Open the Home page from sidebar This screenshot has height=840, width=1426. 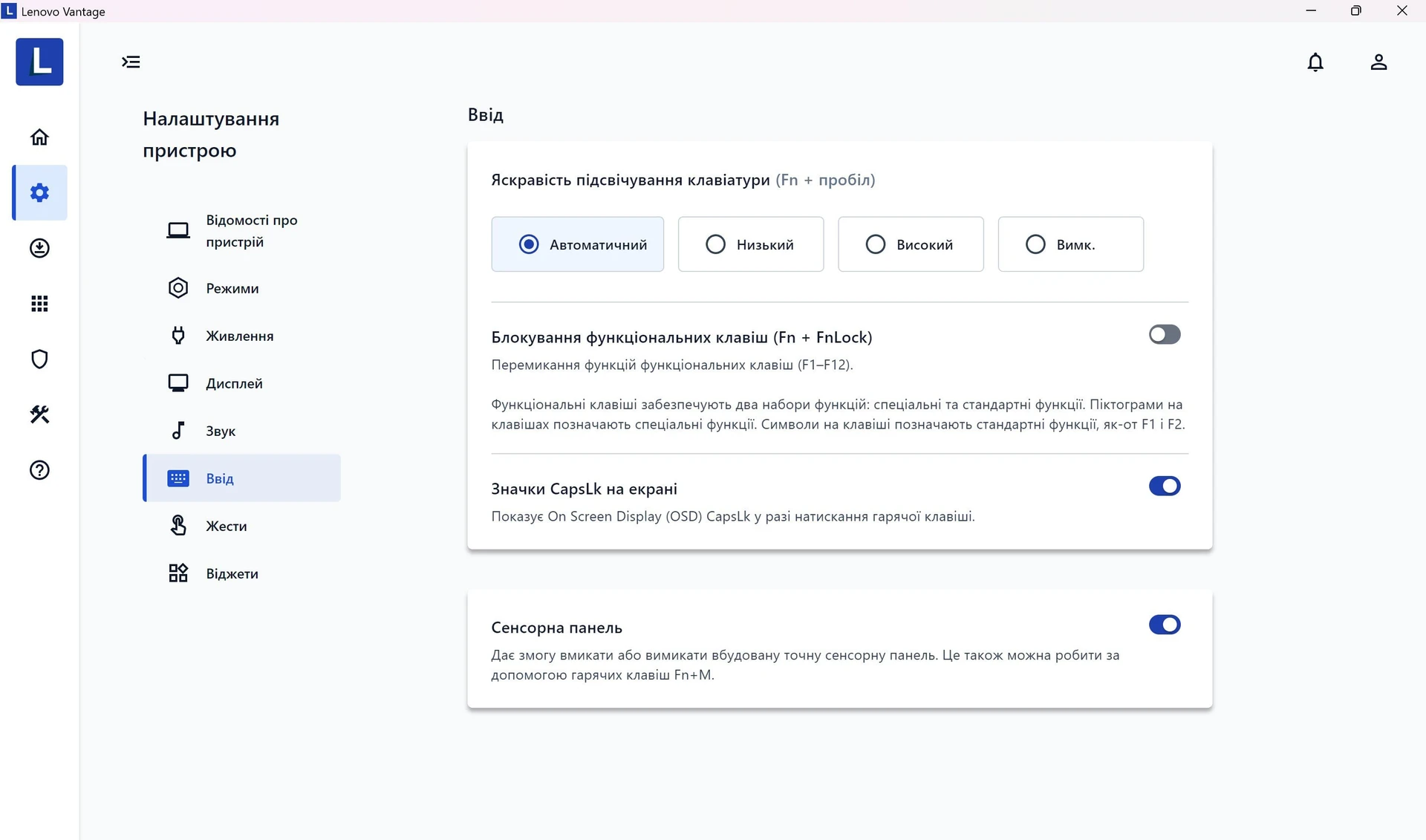(39, 137)
